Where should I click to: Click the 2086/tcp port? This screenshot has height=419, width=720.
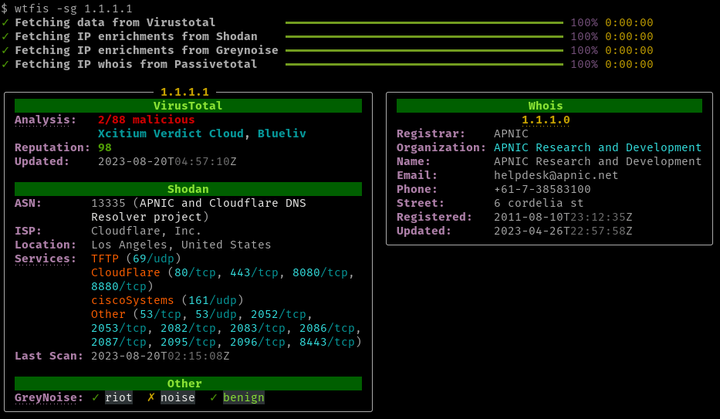click(327, 328)
